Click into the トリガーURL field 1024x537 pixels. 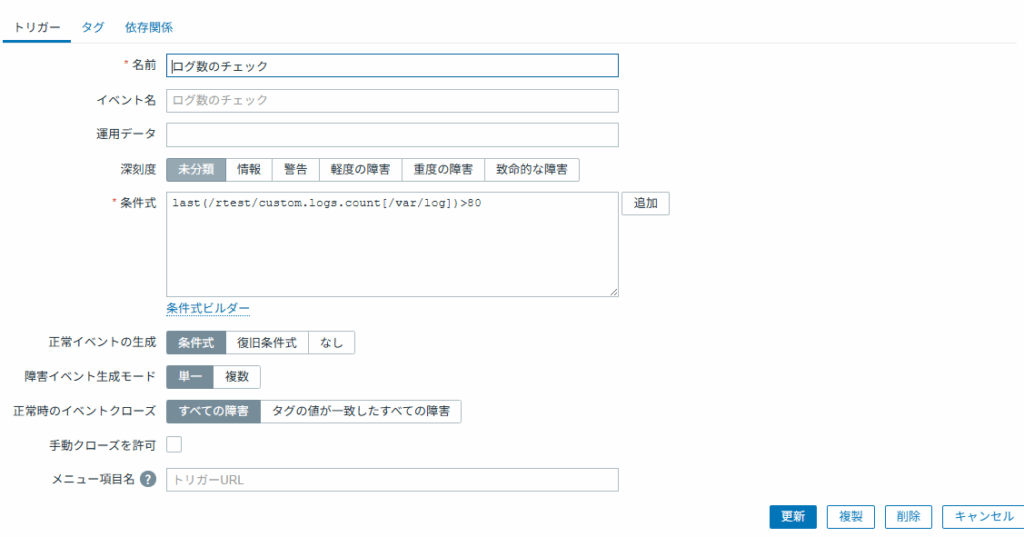(392, 480)
